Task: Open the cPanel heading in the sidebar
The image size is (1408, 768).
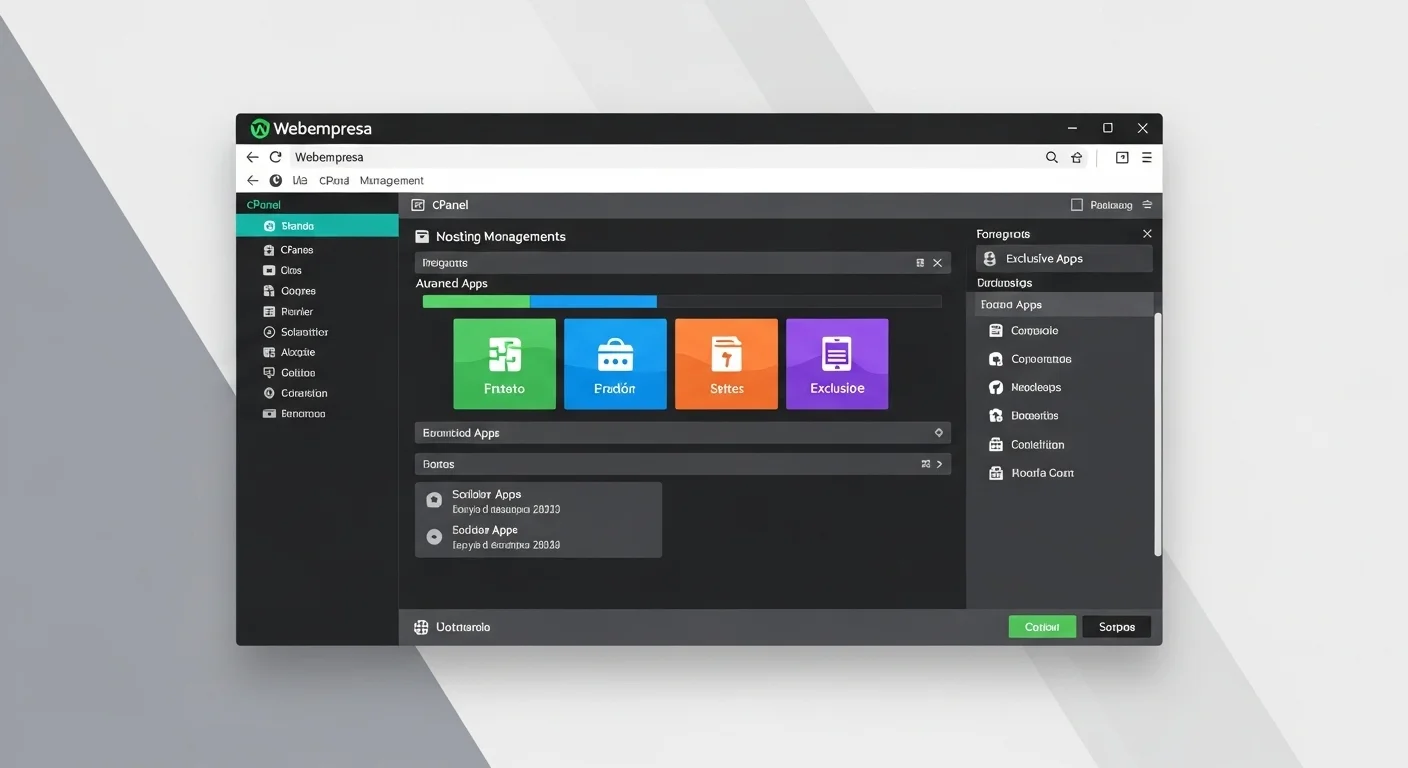Action: pos(264,204)
